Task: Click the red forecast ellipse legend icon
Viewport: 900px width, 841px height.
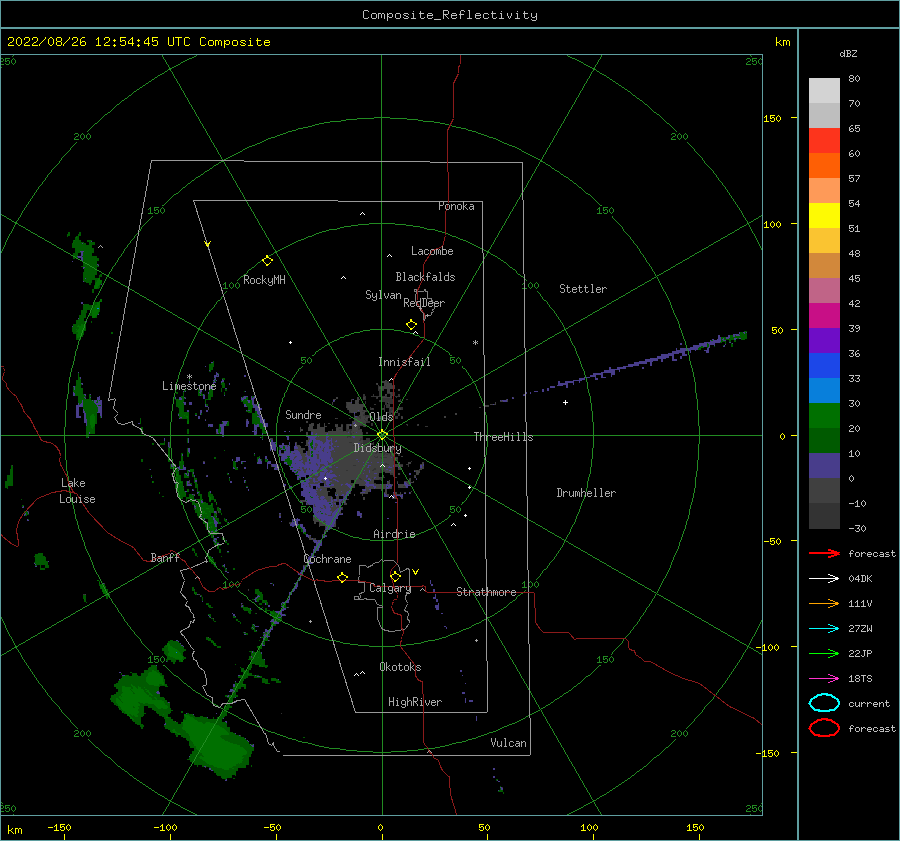Action: 825,728
